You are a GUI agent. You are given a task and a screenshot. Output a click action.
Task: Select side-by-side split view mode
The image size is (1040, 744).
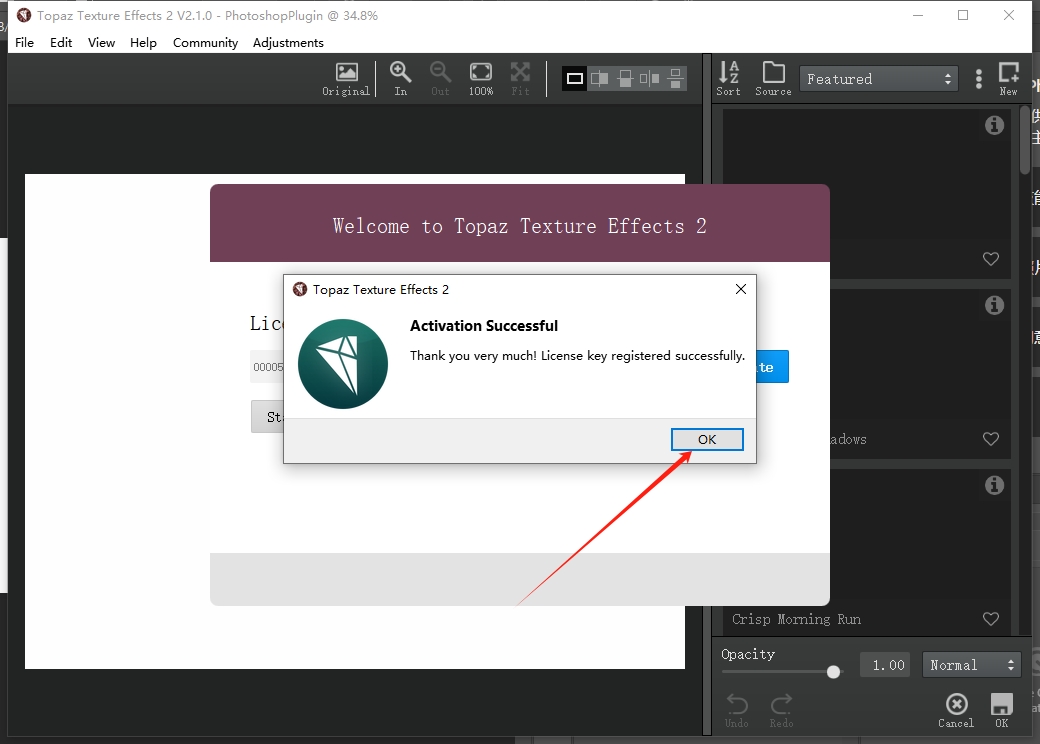600,79
